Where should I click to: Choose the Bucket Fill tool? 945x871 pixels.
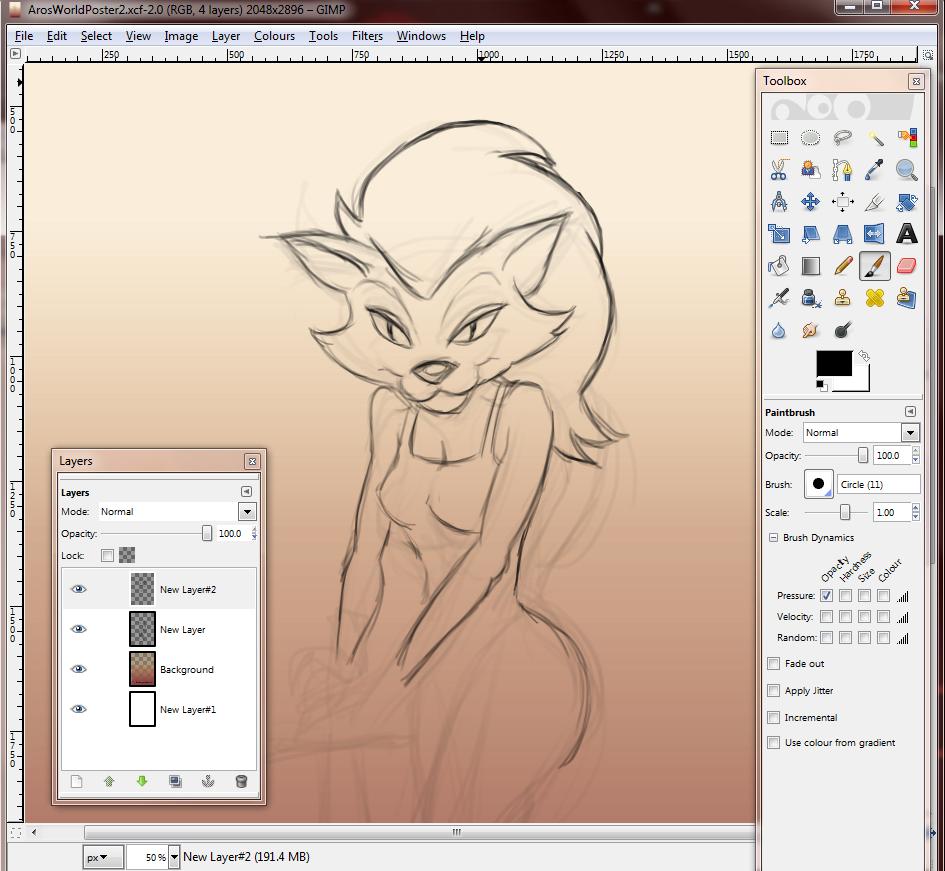coord(779,266)
